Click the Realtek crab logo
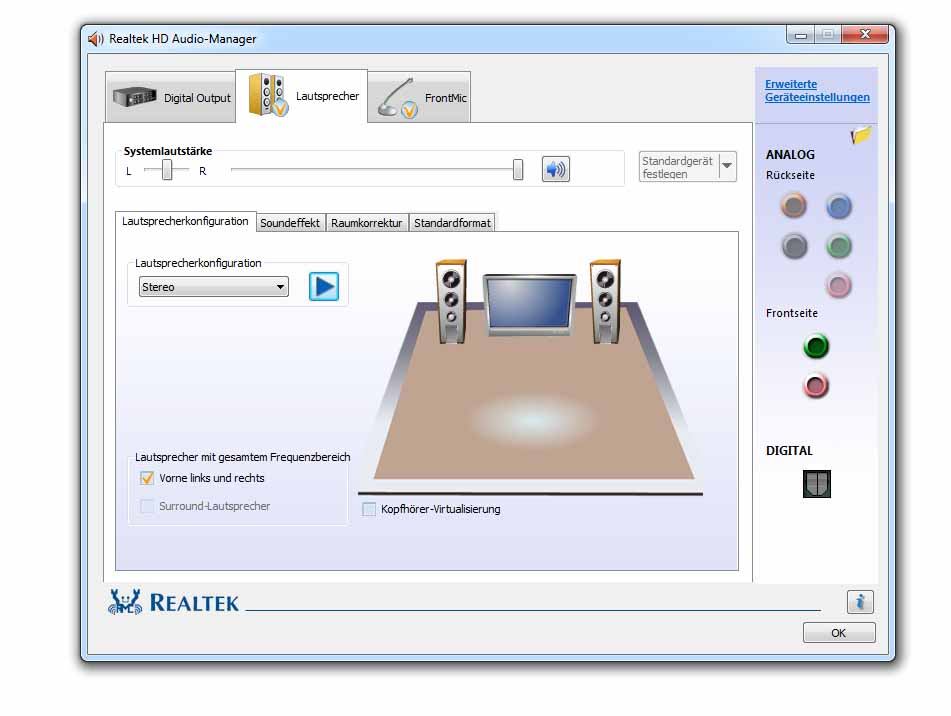 (x=125, y=601)
